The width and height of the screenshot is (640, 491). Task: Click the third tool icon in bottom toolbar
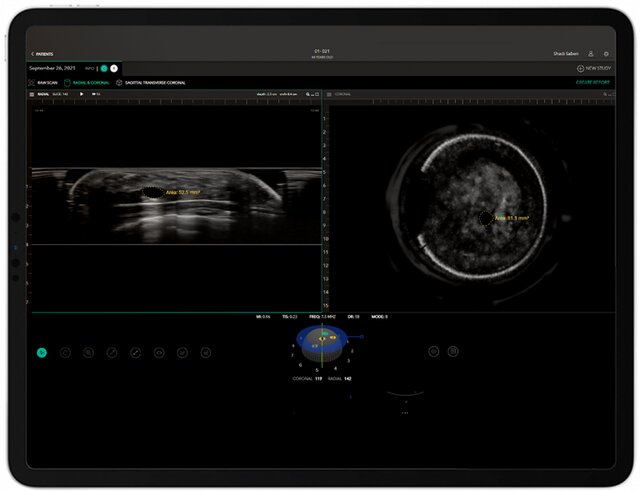[x=88, y=352]
